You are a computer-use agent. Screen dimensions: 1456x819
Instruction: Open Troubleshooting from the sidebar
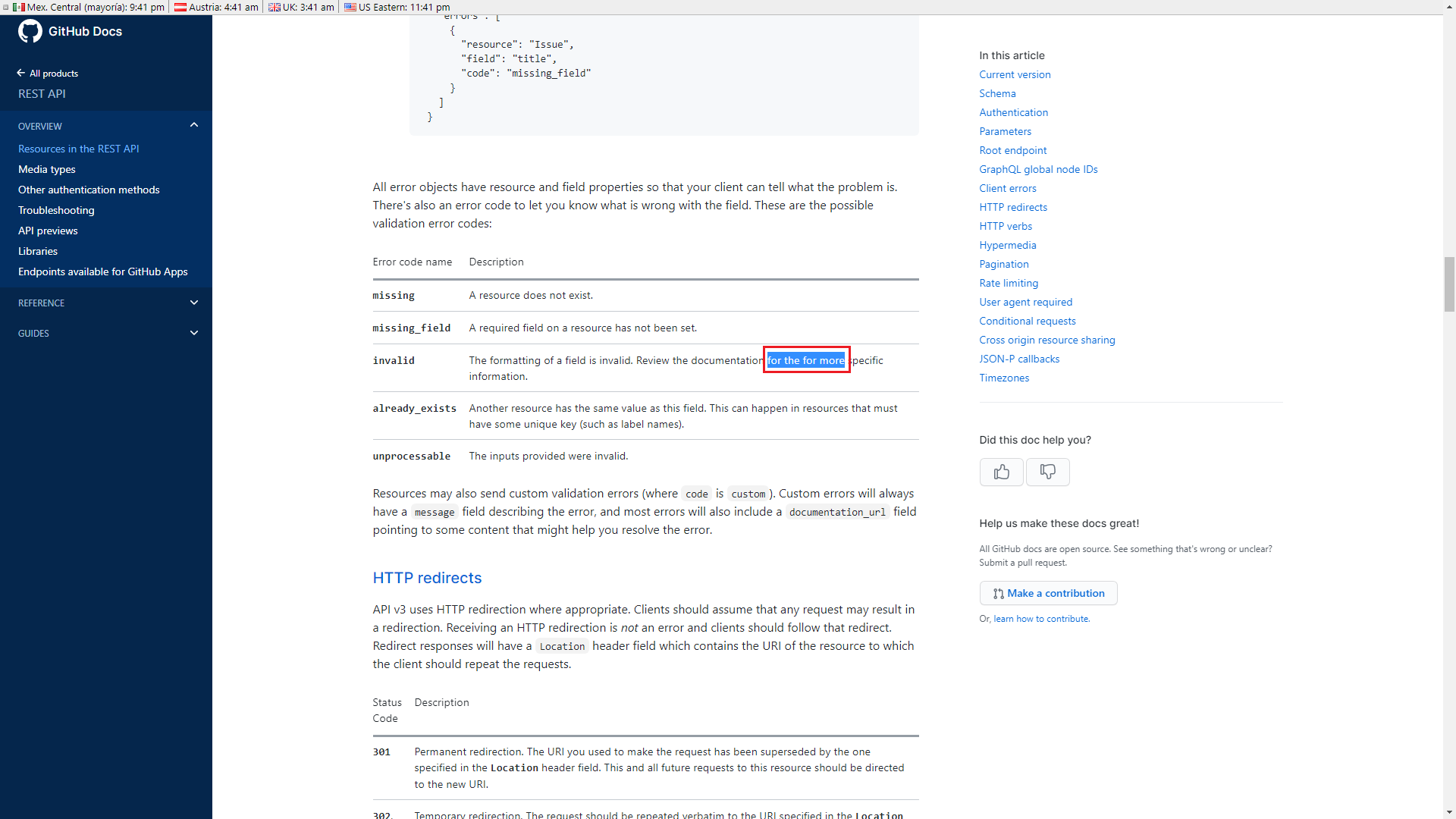[x=55, y=210]
